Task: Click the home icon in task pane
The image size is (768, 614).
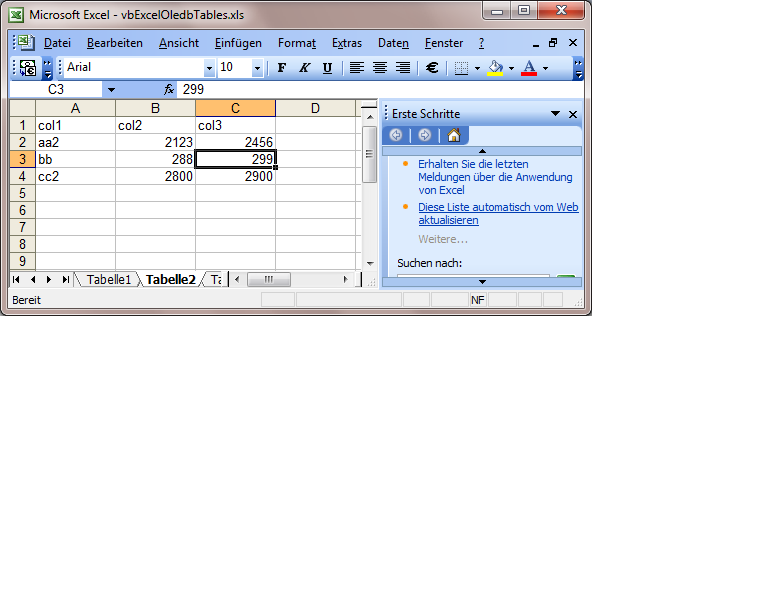Action: tap(454, 135)
